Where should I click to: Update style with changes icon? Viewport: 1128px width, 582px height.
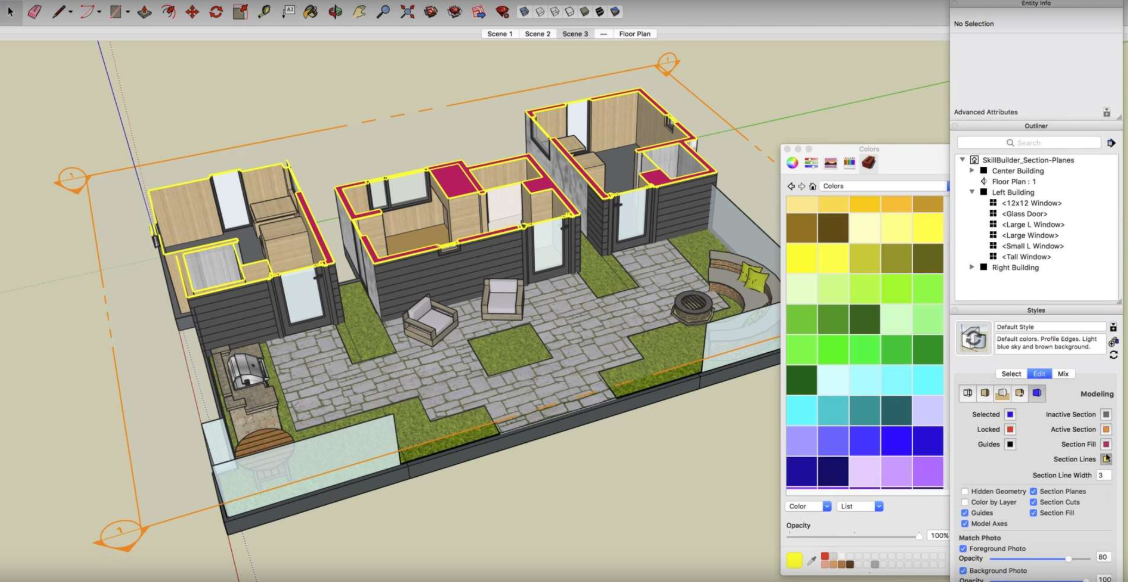coord(1114,355)
